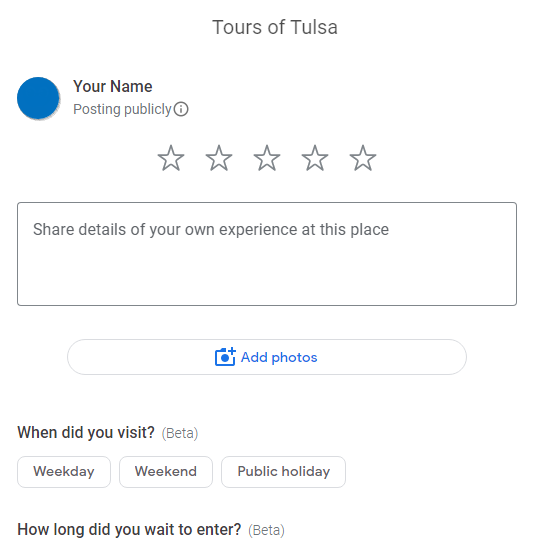Click the Posting publicly text
This screenshot has width=550, height=550.
pyautogui.click(x=122, y=109)
